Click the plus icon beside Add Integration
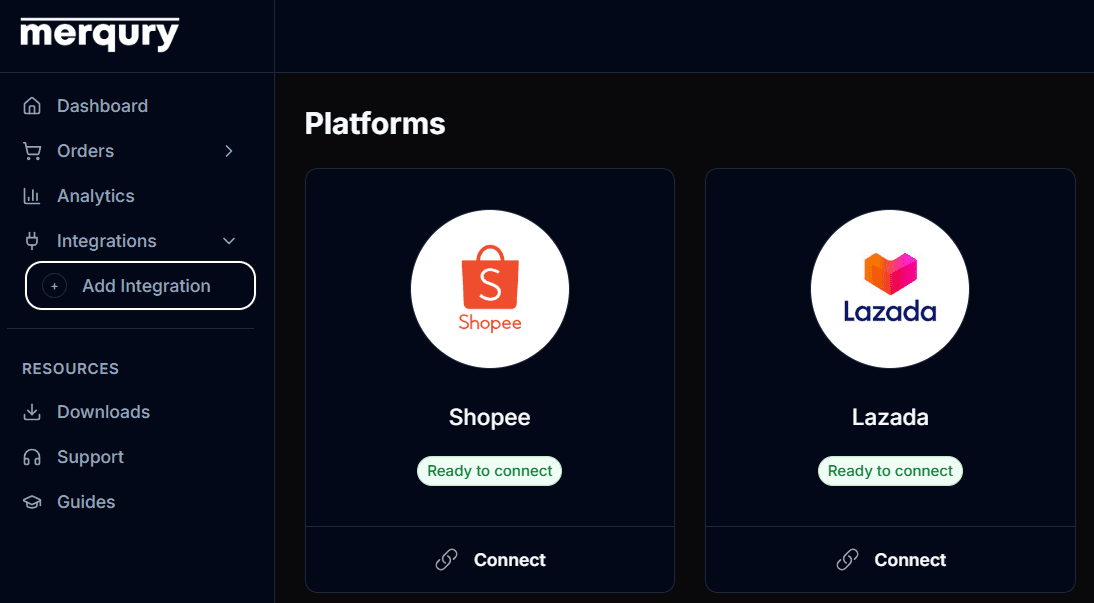Screen dimensions: 1094x603 coord(54,286)
